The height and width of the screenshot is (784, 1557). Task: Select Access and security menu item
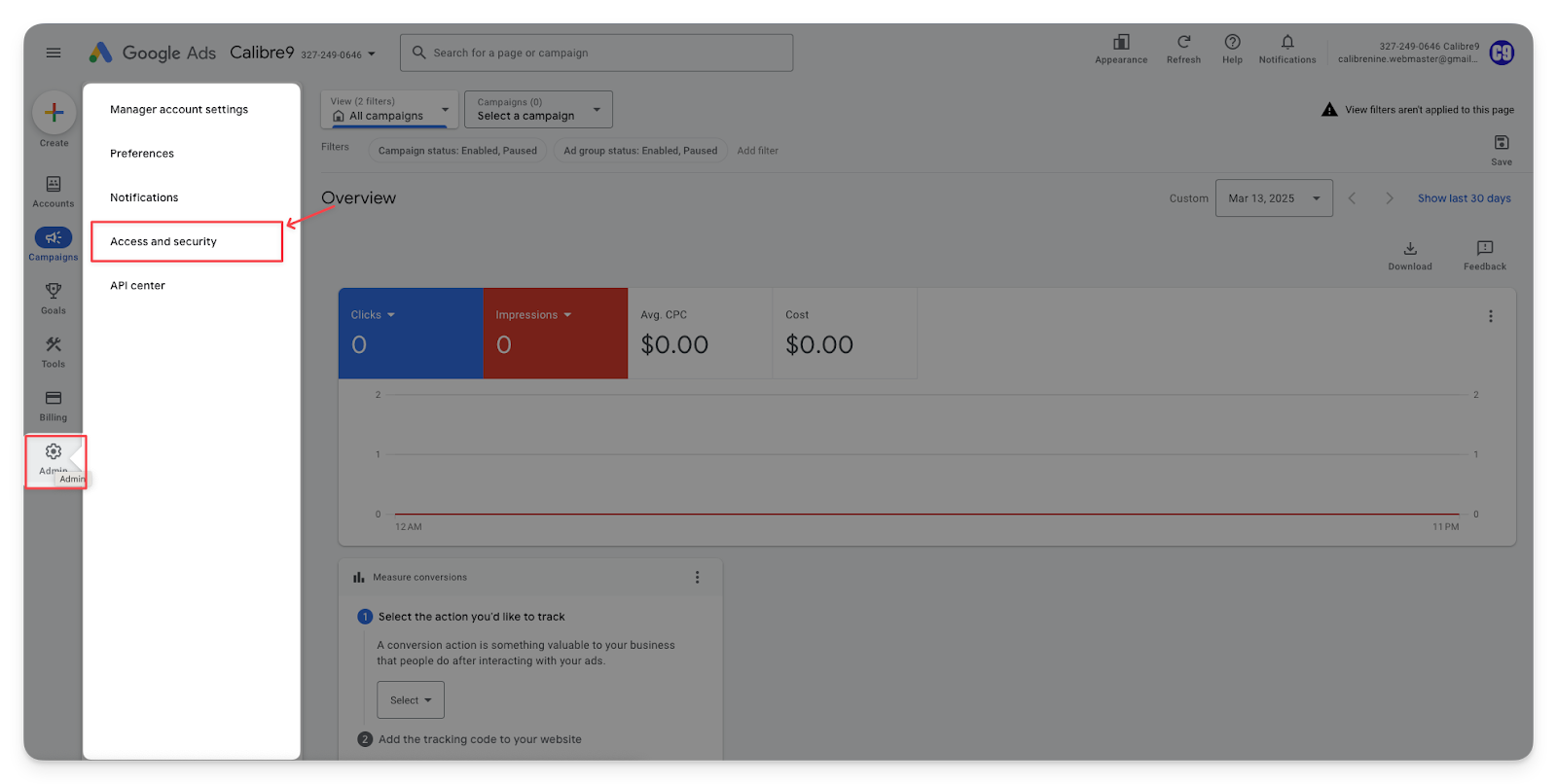tap(163, 242)
